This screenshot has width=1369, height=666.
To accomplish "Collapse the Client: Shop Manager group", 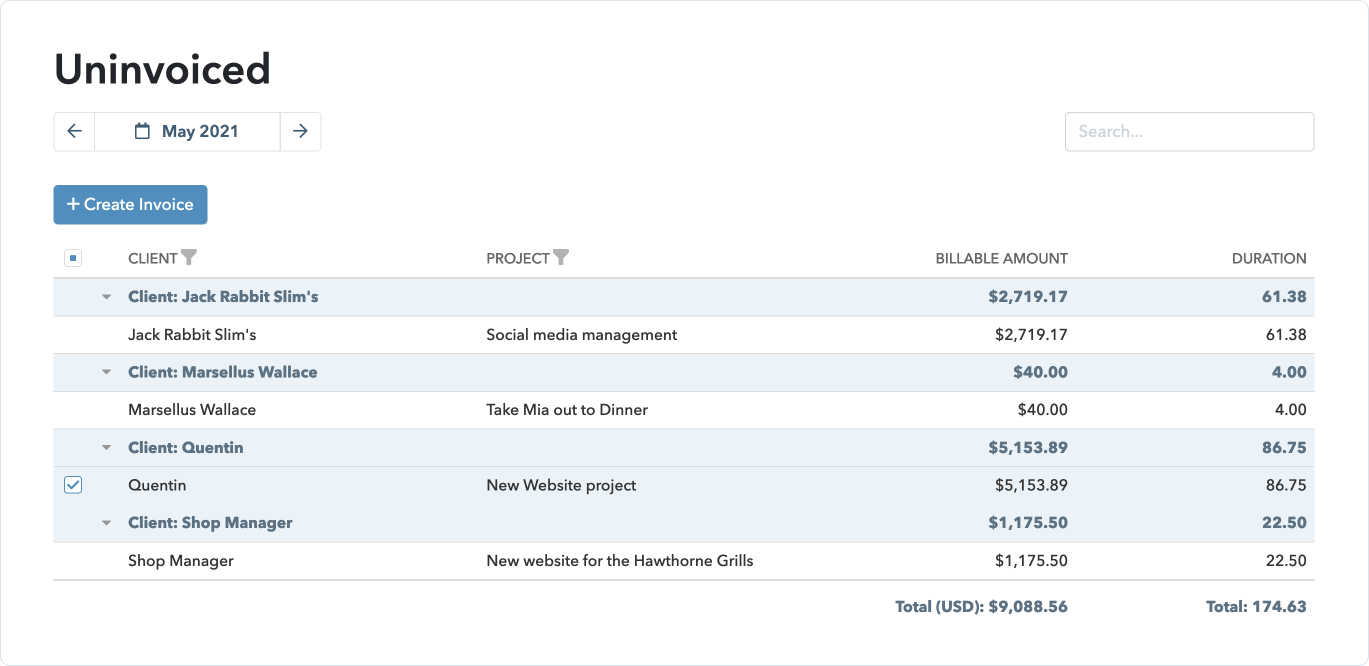I will click(106, 523).
